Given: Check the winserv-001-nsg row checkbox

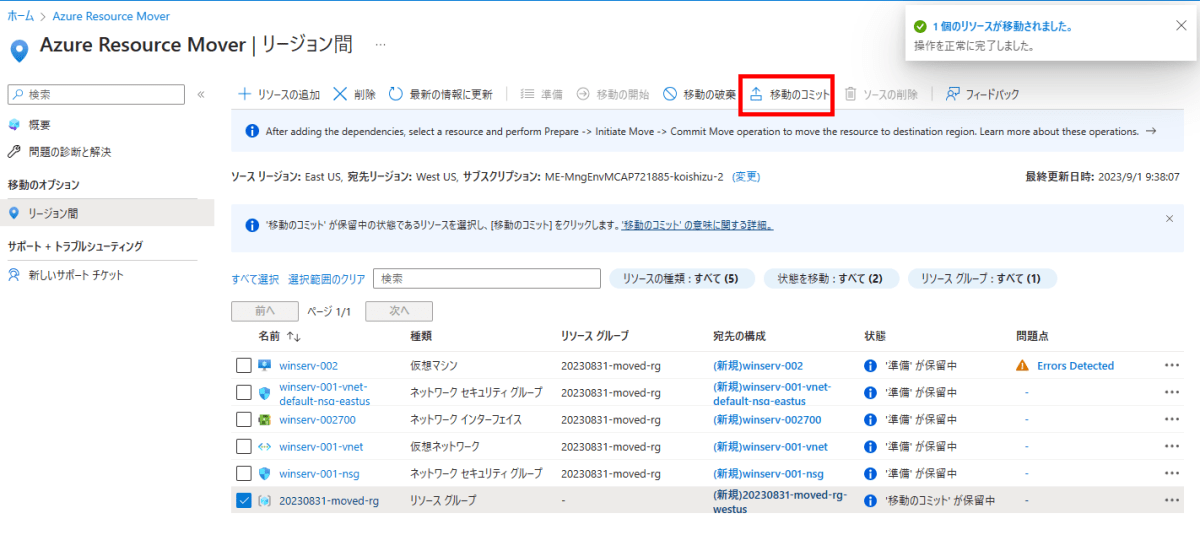Looking at the screenshot, I should point(244,473).
